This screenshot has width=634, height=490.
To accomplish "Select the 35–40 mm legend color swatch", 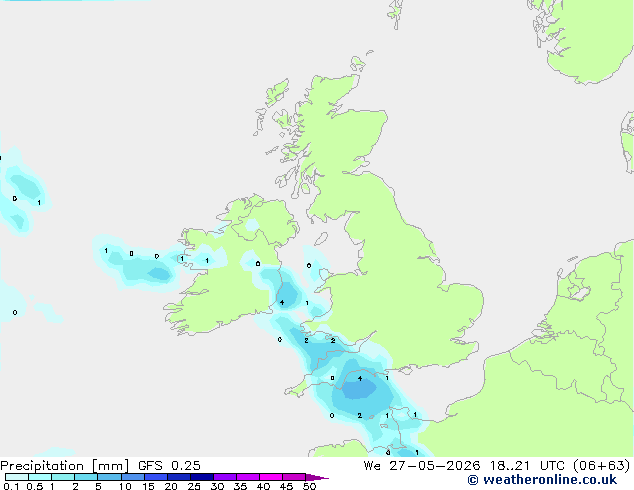I will coord(248,477).
